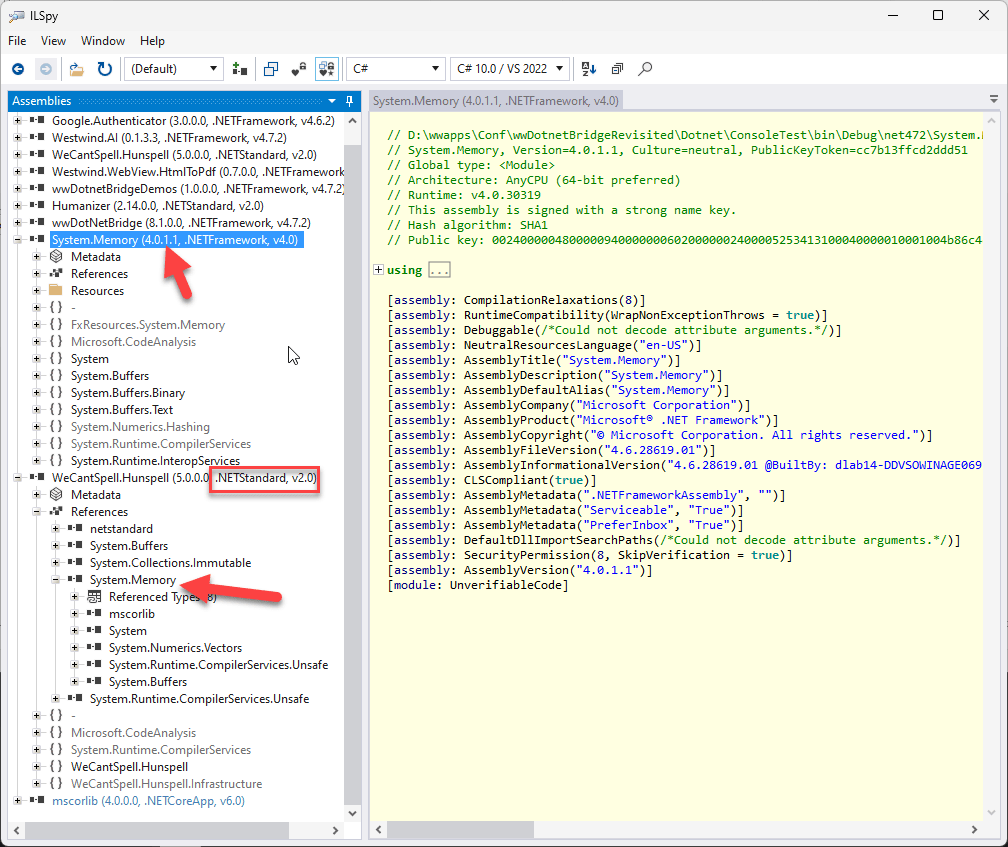Screen dimensions: 1008x847
Task: Click the collapse all tree nodes icon
Action: pyautogui.click(x=616, y=69)
